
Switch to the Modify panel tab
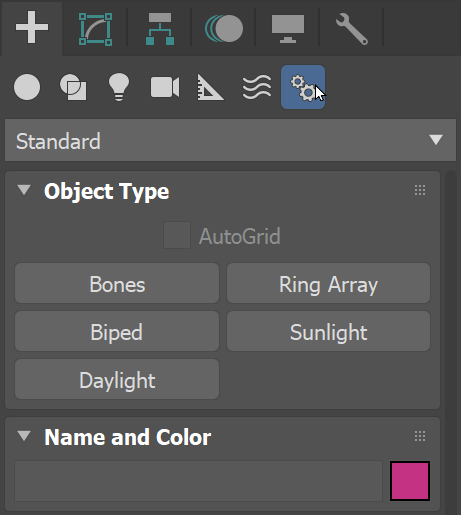pyautogui.click(x=95, y=29)
